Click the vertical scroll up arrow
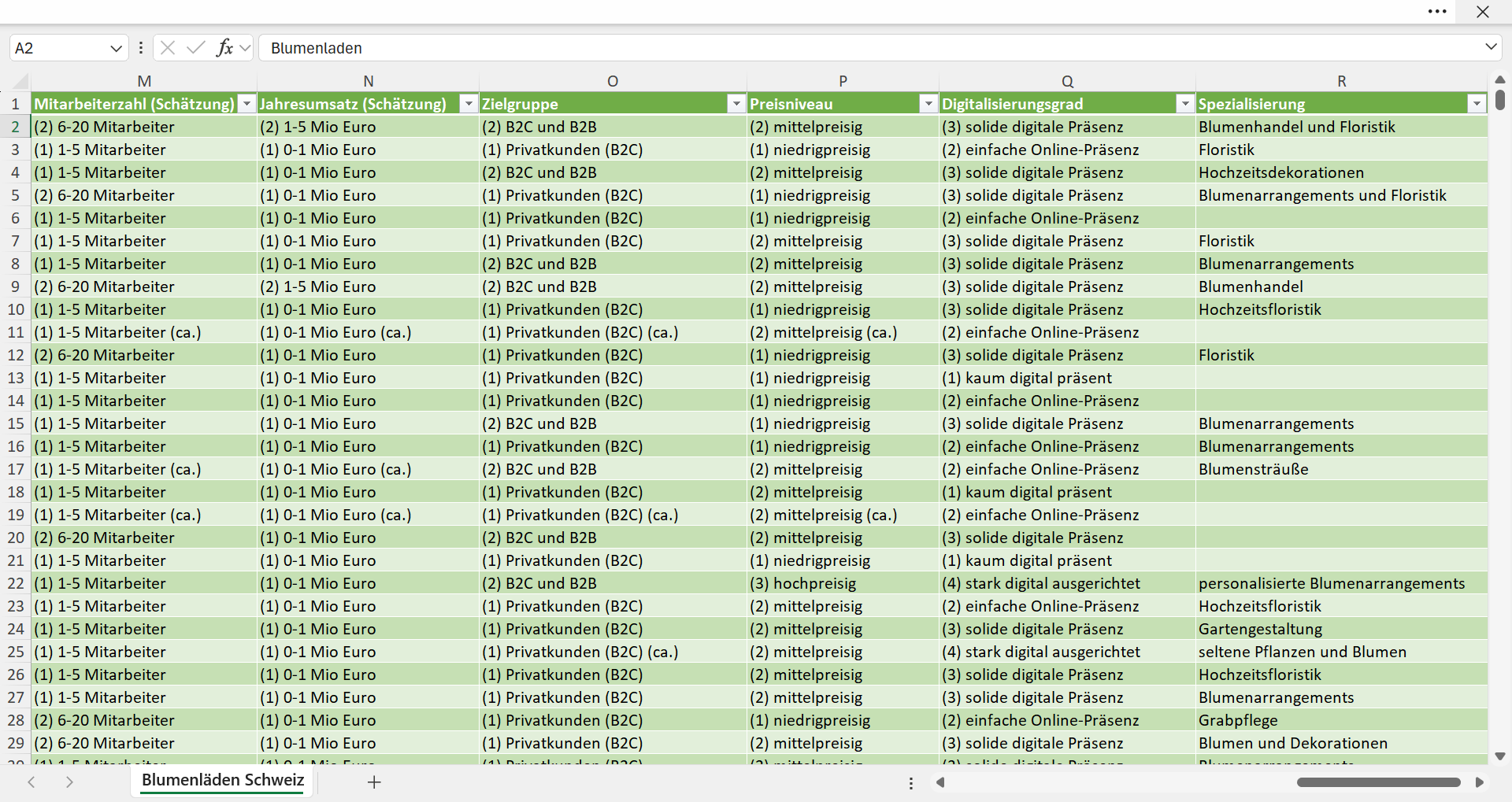 1499,79
